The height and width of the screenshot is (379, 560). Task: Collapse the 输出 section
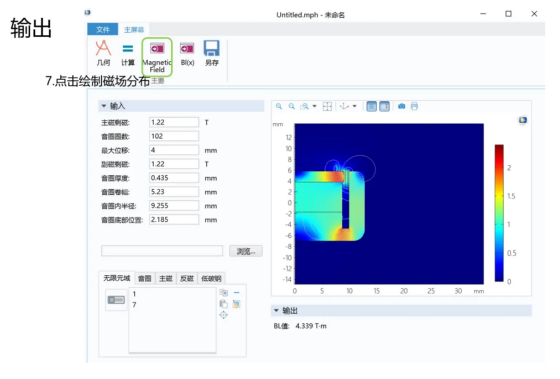coord(276,310)
